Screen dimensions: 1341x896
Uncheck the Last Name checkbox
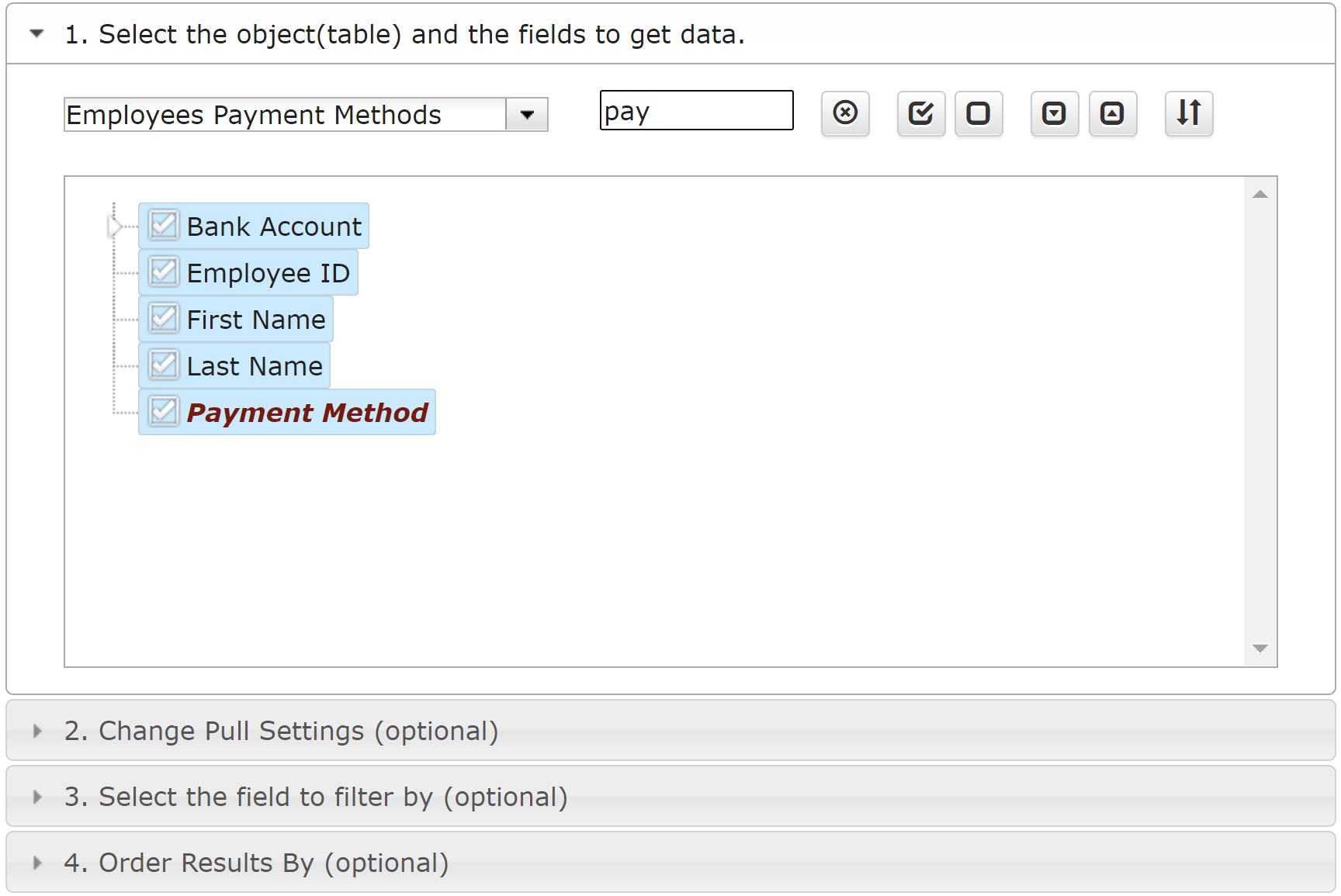(164, 365)
